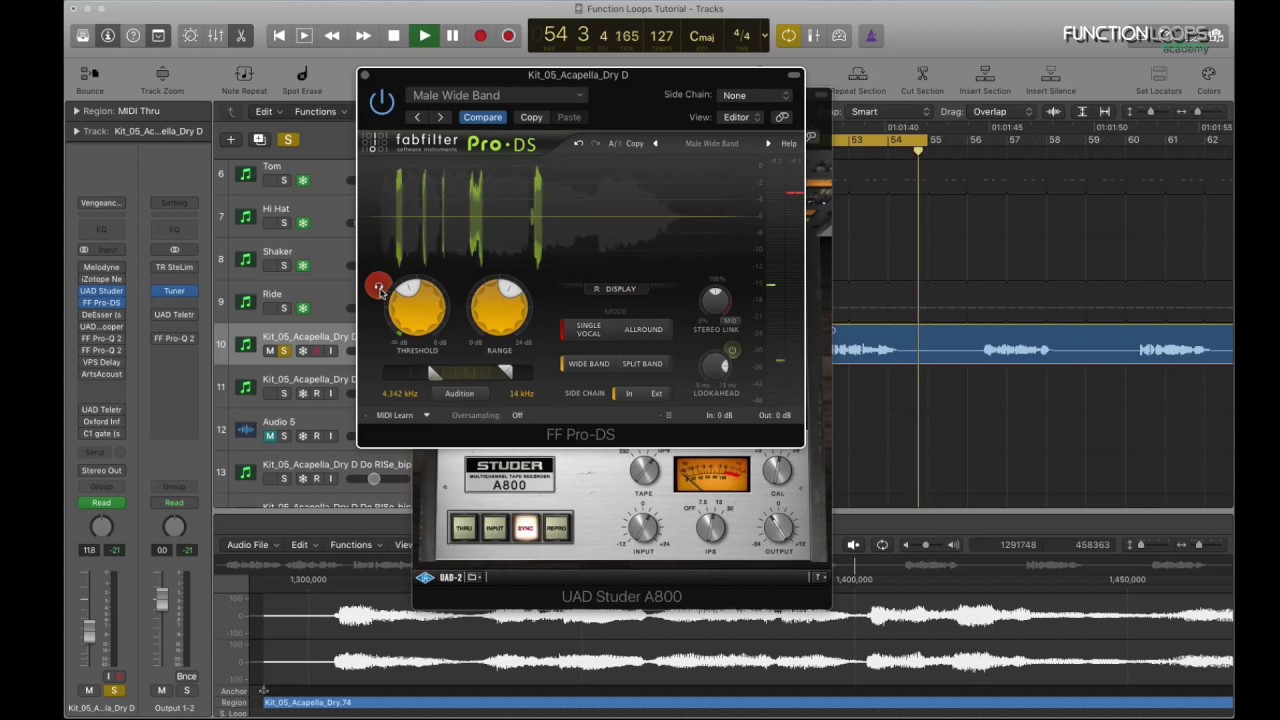Image resolution: width=1280 pixels, height=720 pixels.
Task: Click the Threshold knob
Action: pyautogui.click(x=417, y=307)
